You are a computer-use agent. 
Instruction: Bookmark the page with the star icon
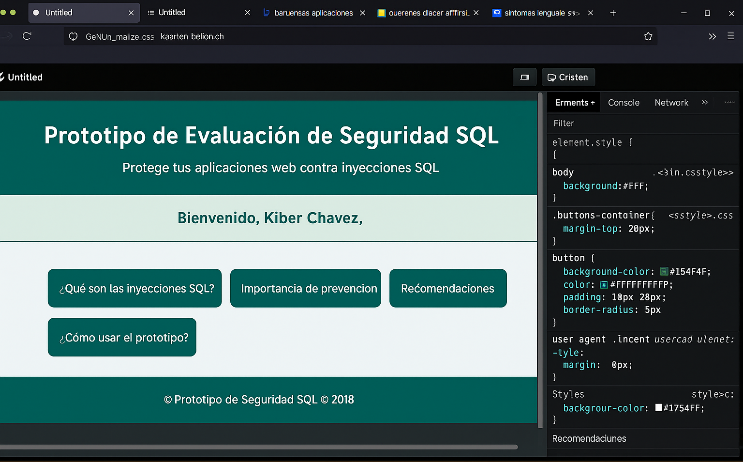pyautogui.click(x=648, y=36)
